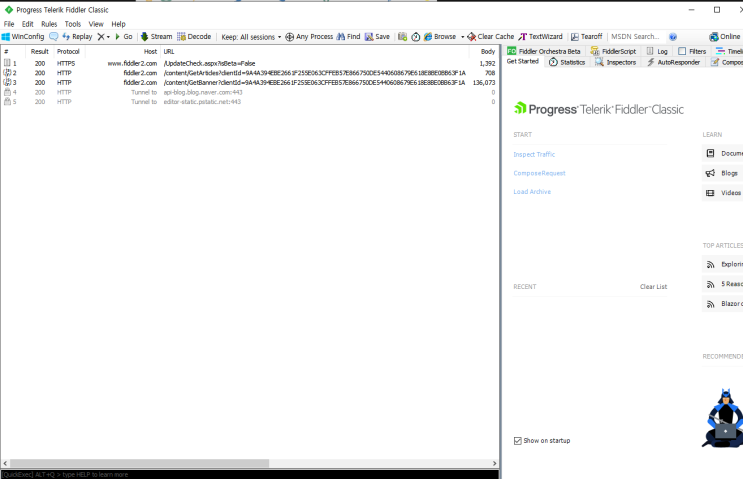Sort by the Result column header

[x=40, y=51]
